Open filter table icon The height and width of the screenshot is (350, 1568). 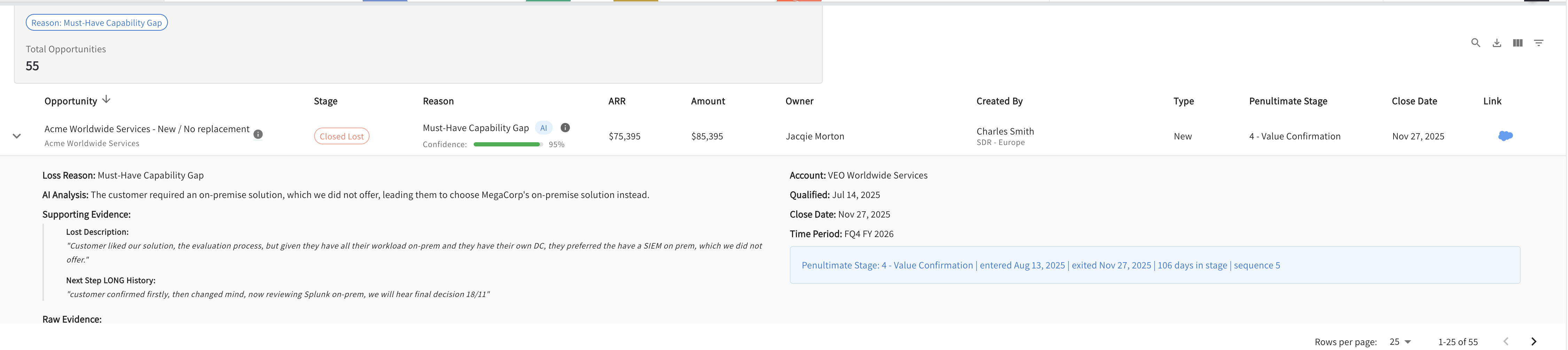click(x=1538, y=43)
